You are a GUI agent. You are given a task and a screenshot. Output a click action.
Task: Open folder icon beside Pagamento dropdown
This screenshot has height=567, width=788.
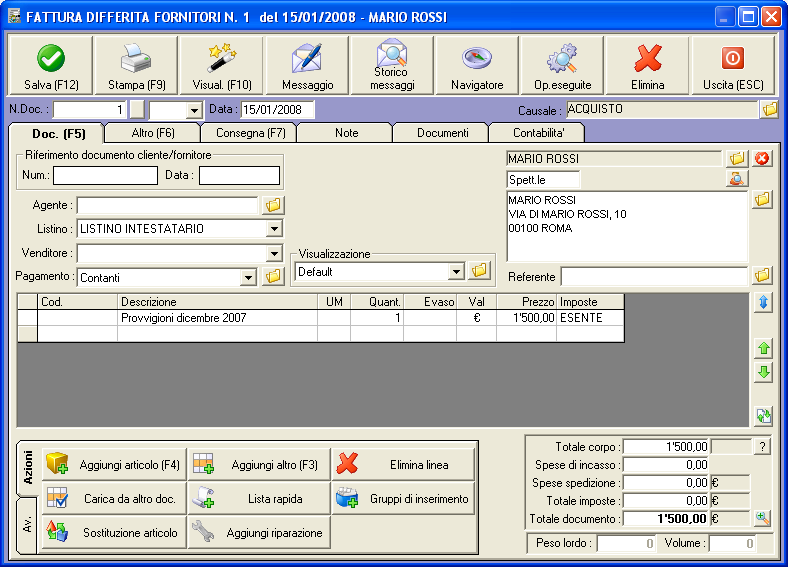[273, 276]
